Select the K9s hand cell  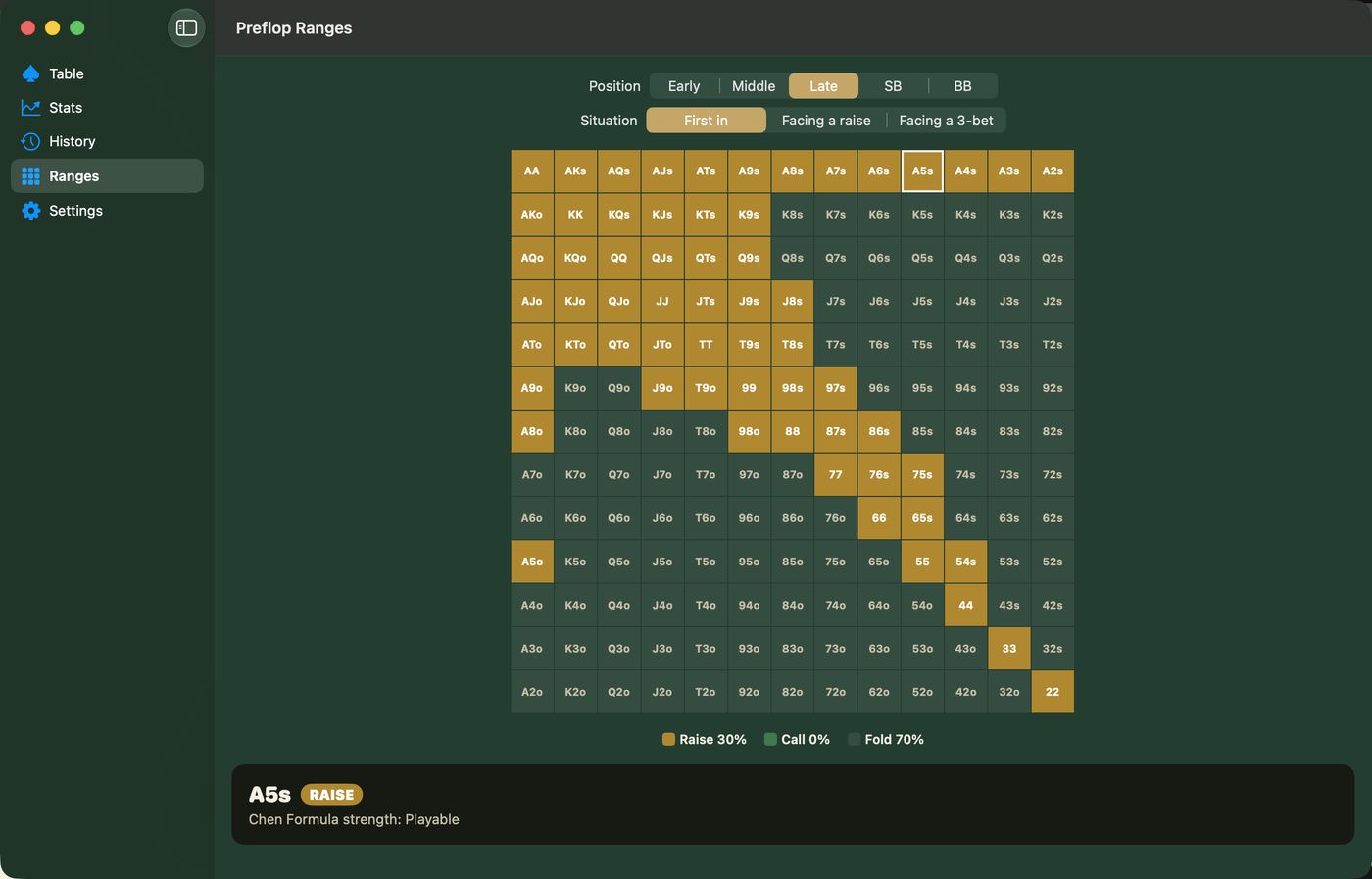(x=749, y=215)
